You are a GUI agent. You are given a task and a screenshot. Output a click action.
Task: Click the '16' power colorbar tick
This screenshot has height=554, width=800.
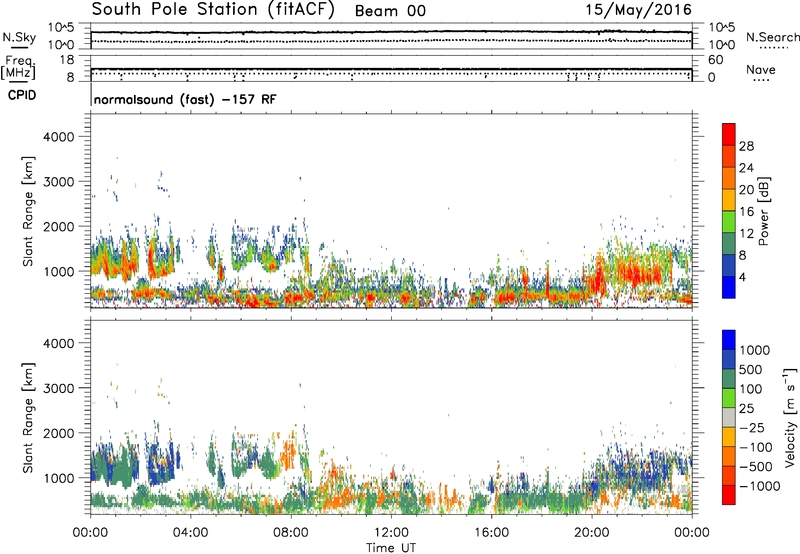(746, 212)
